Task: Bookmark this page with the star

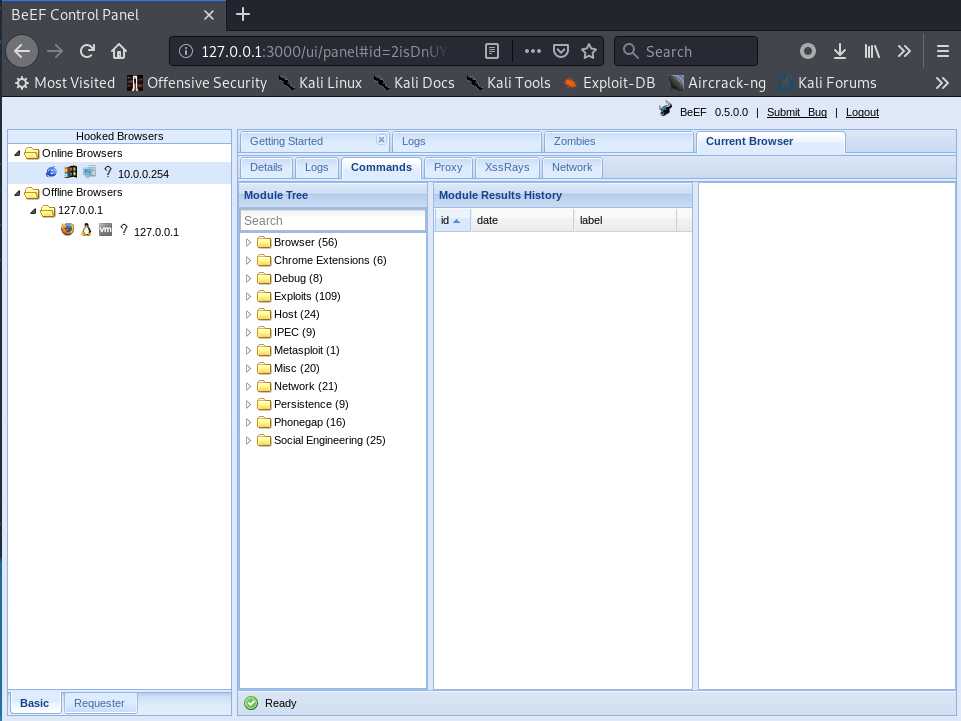Action: (589, 52)
